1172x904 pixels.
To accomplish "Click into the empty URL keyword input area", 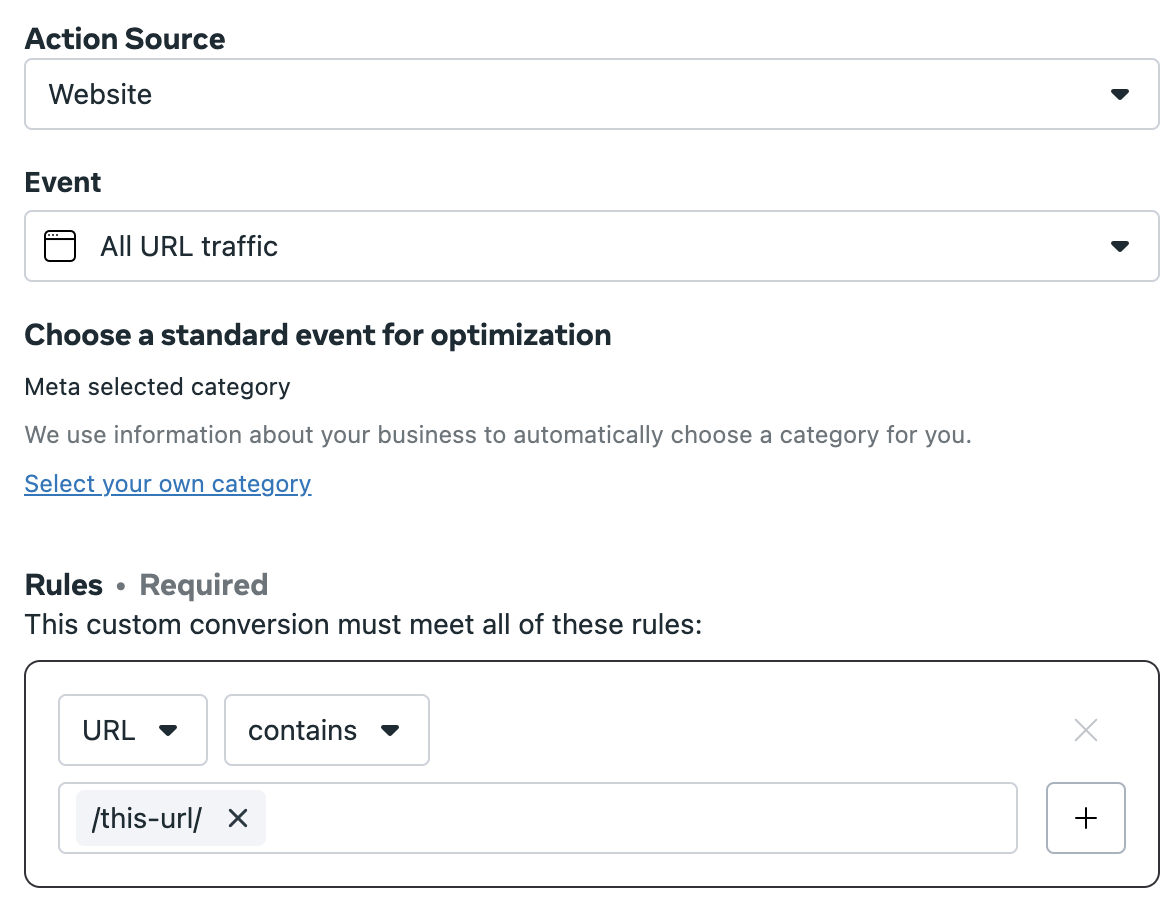I will click(x=641, y=818).
